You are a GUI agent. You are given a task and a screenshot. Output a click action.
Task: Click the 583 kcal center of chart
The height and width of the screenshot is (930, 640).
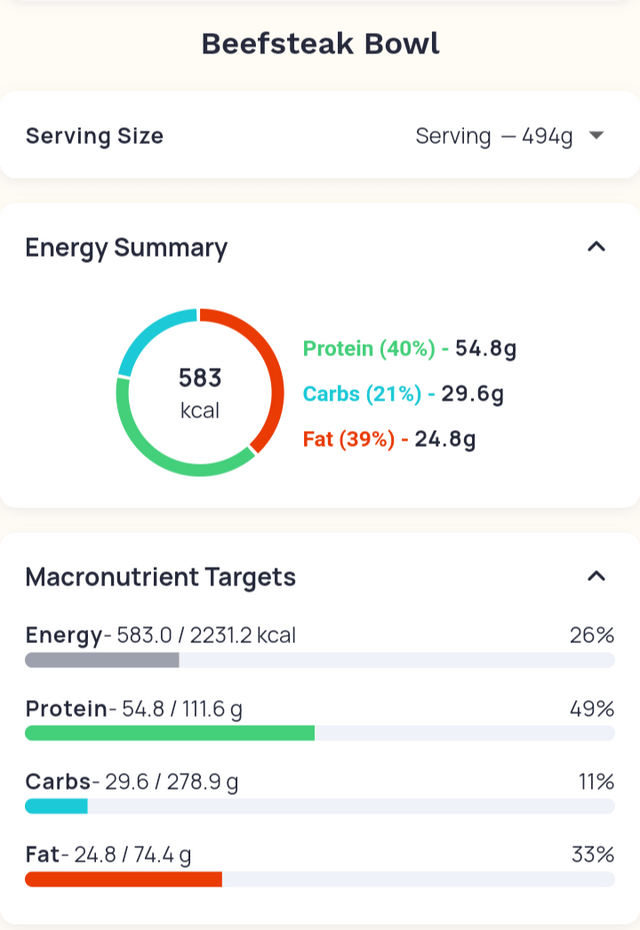point(200,392)
